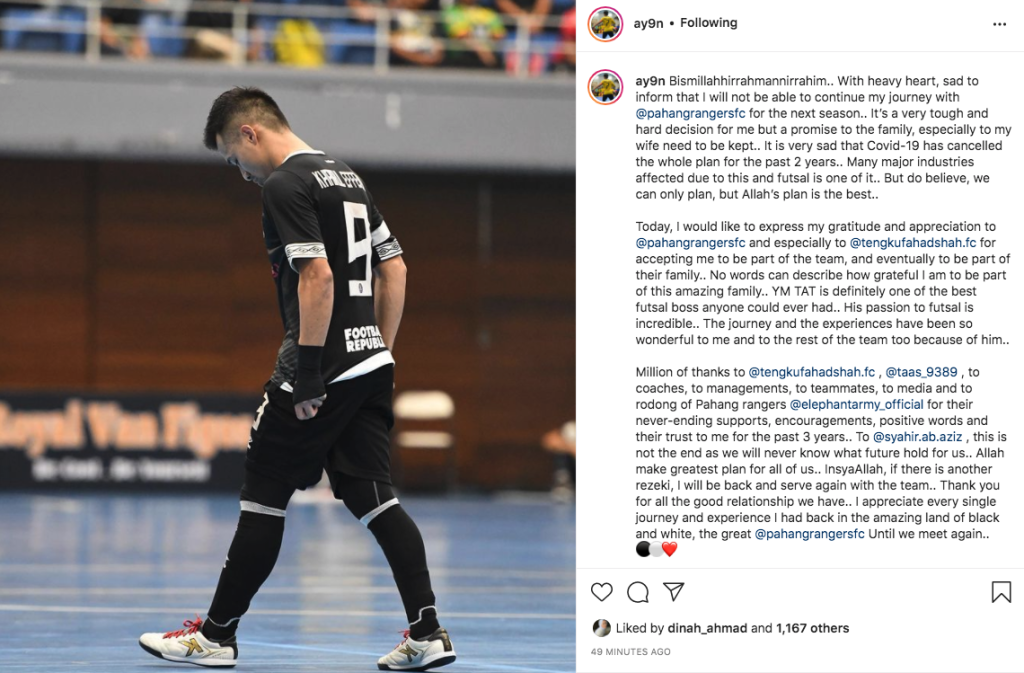Open first @pahangrangersfc mention in caption
The width and height of the screenshot is (1024, 673).
pos(690,113)
